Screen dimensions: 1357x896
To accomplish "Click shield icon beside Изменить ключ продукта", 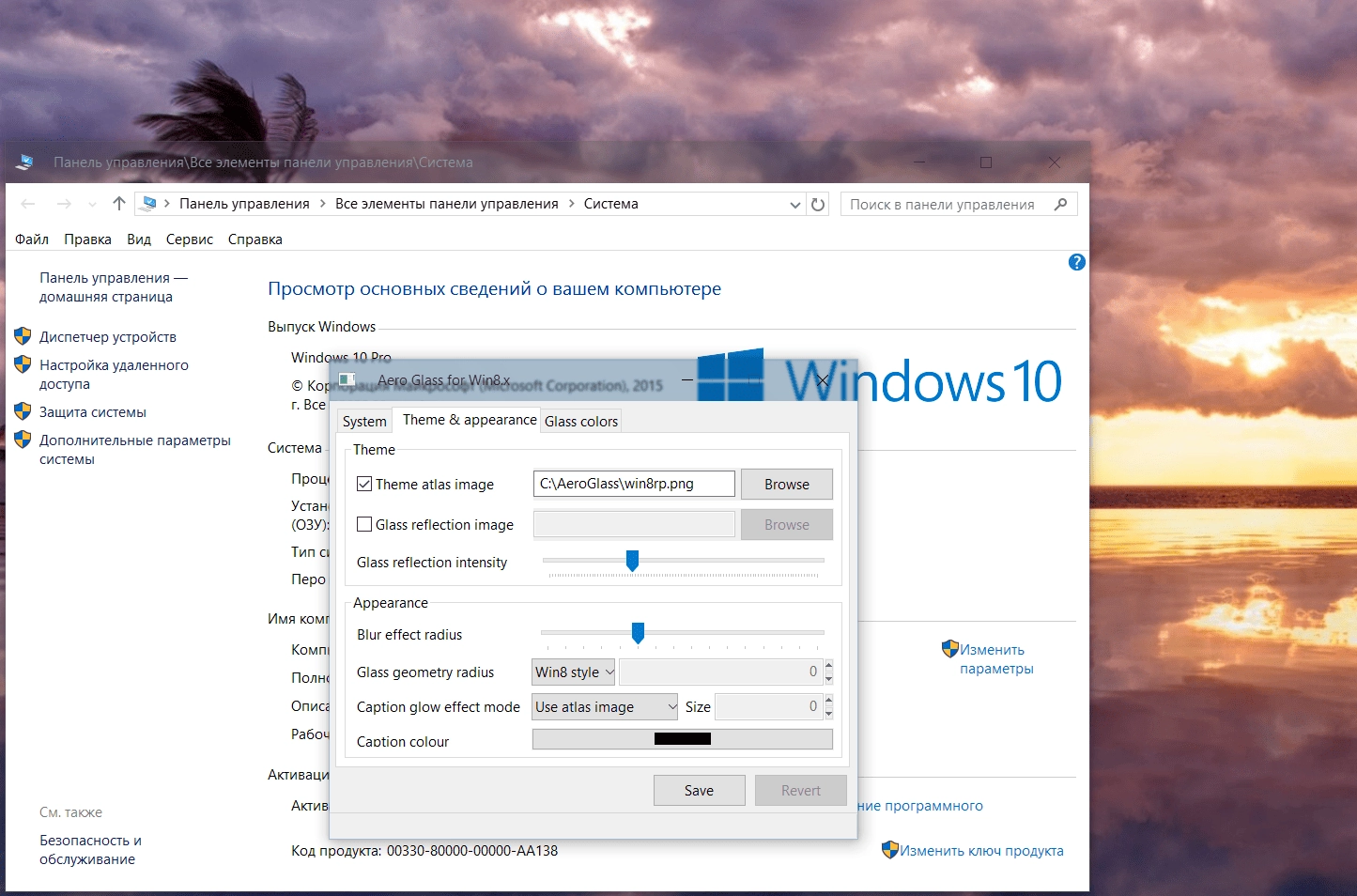I will pos(890,850).
